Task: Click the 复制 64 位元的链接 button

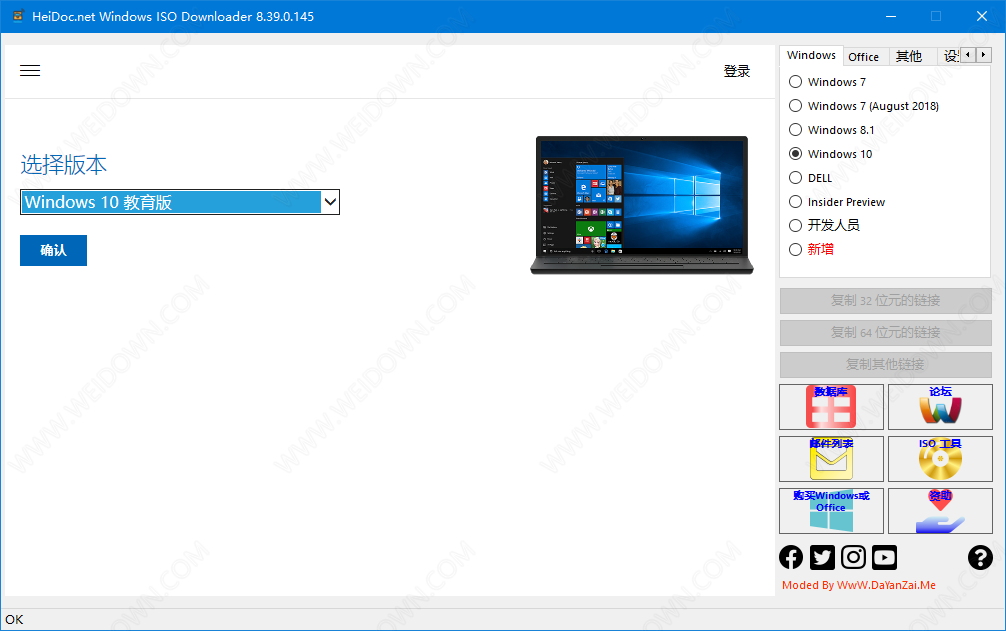Action: point(885,333)
